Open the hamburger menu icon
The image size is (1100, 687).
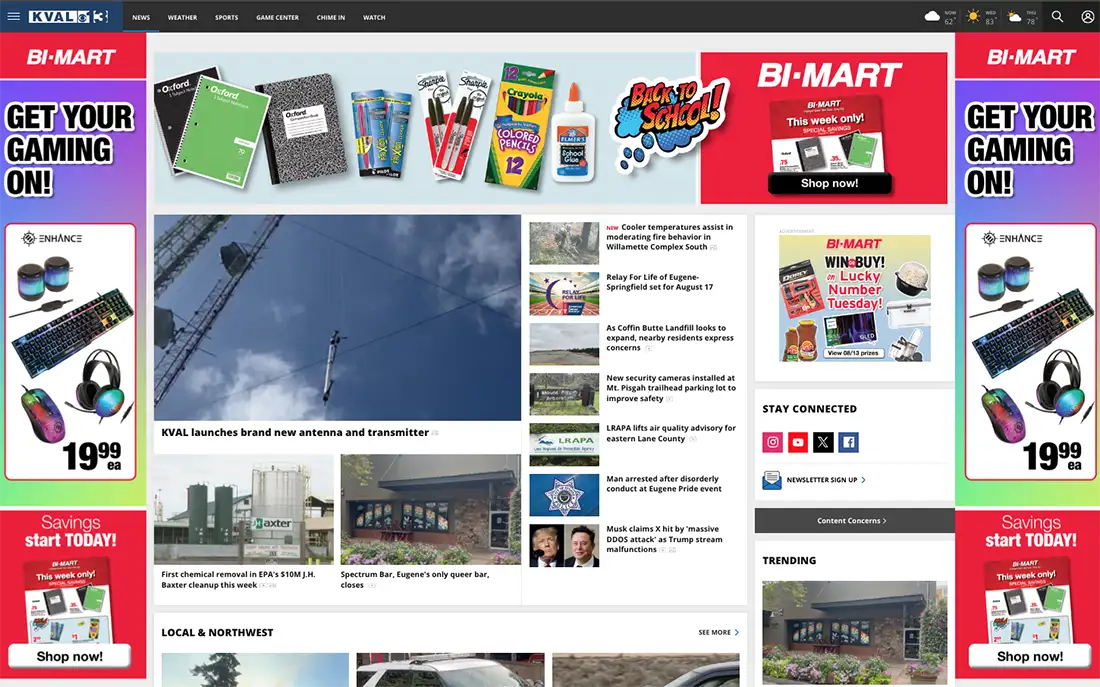tap(13, 16)
